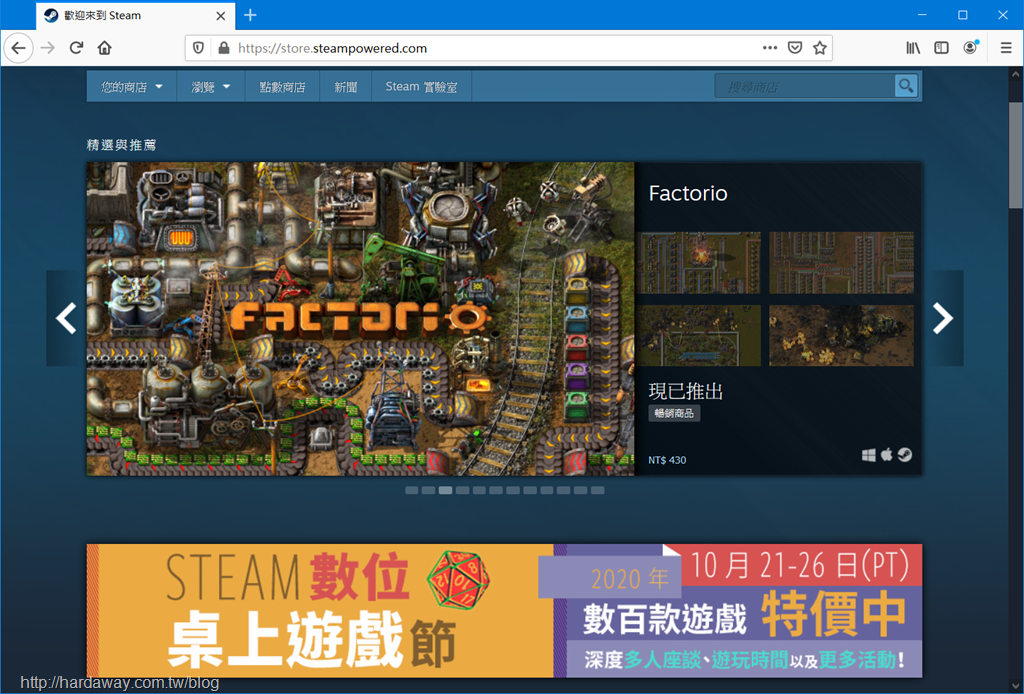Click the browser address bar URL

click(x=332, y=48)
